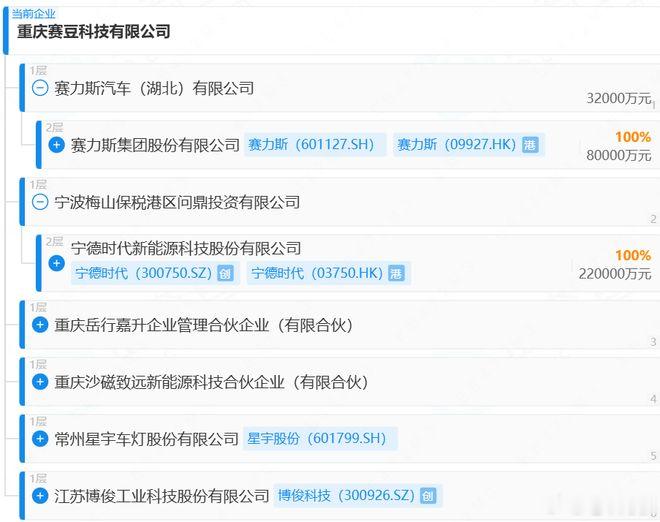Click the 220000万元 amount value
Screen dimensions: 660x522
(615, 274)
